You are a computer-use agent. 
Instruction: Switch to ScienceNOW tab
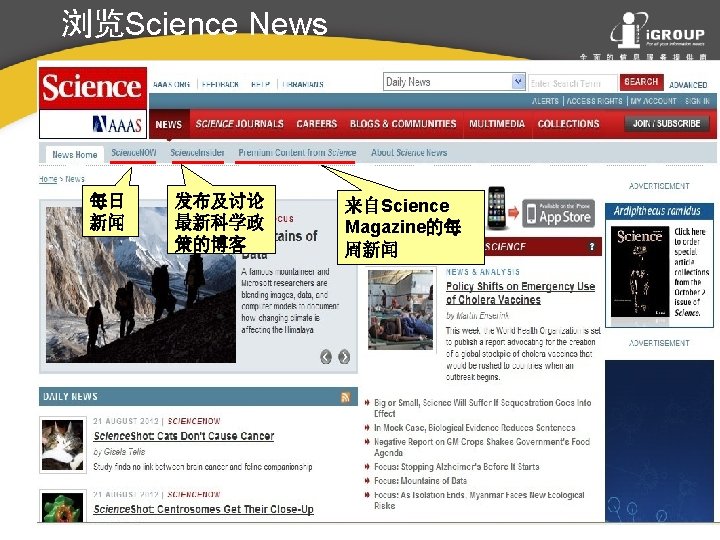134,153
